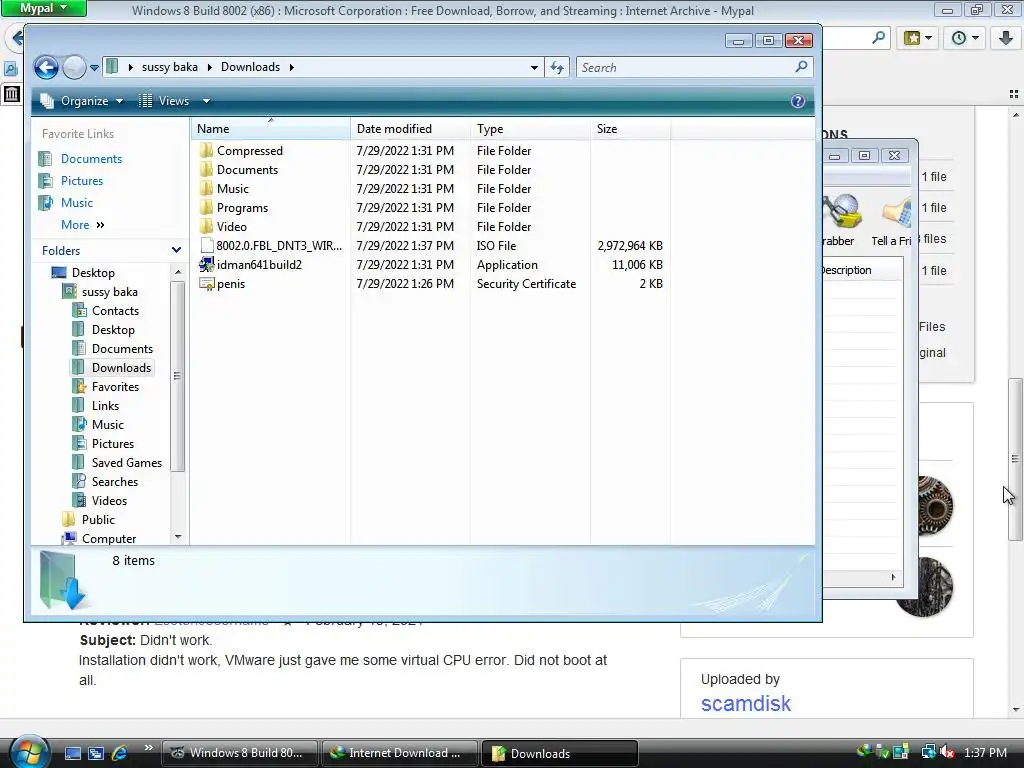Viewport: 1024px width, 768px height.
Task: Click Downloads in address breadcrumb
Action: click(250, 67)
